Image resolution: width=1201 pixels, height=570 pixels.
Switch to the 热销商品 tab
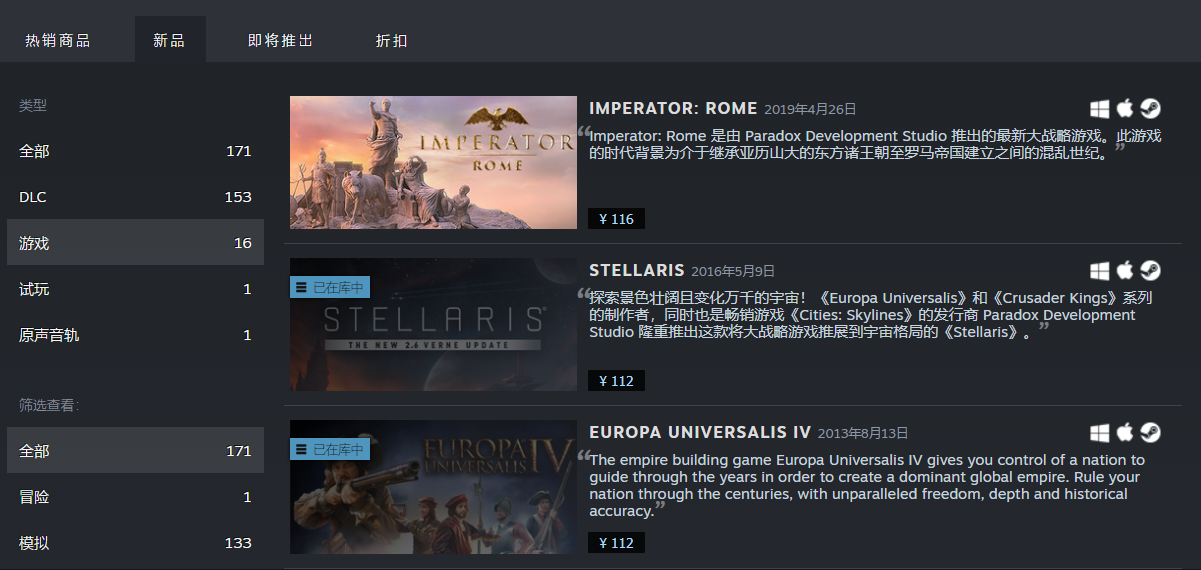tap(58, 40)
